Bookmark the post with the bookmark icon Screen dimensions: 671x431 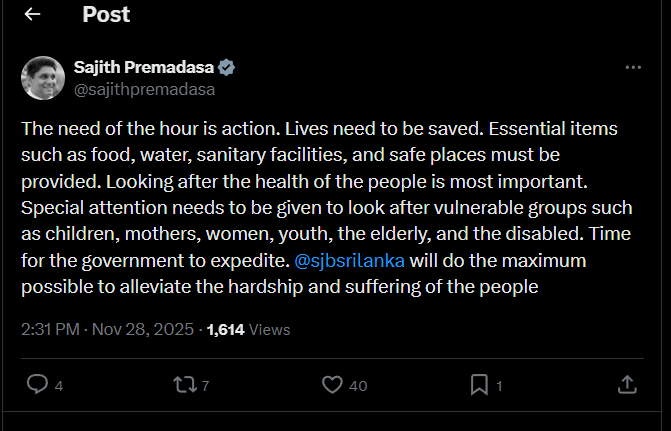coord(480,384)
